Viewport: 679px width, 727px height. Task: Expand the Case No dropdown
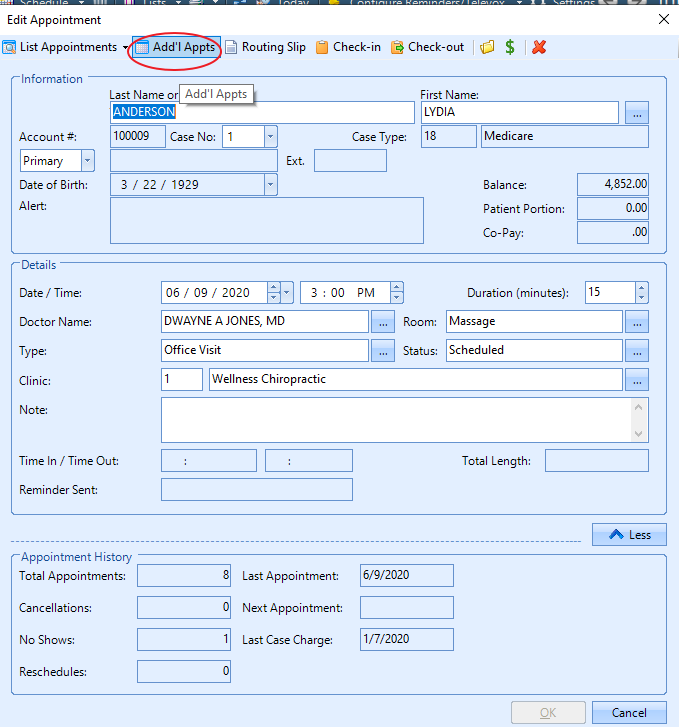point(270,137)
